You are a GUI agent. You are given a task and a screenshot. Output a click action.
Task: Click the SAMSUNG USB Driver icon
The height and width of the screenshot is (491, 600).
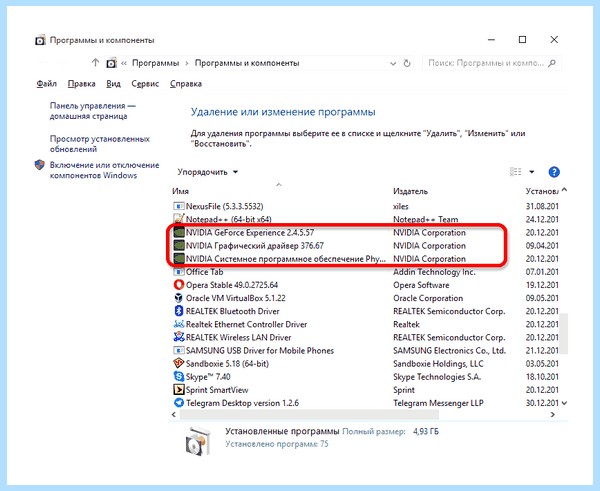click(178, 350)
